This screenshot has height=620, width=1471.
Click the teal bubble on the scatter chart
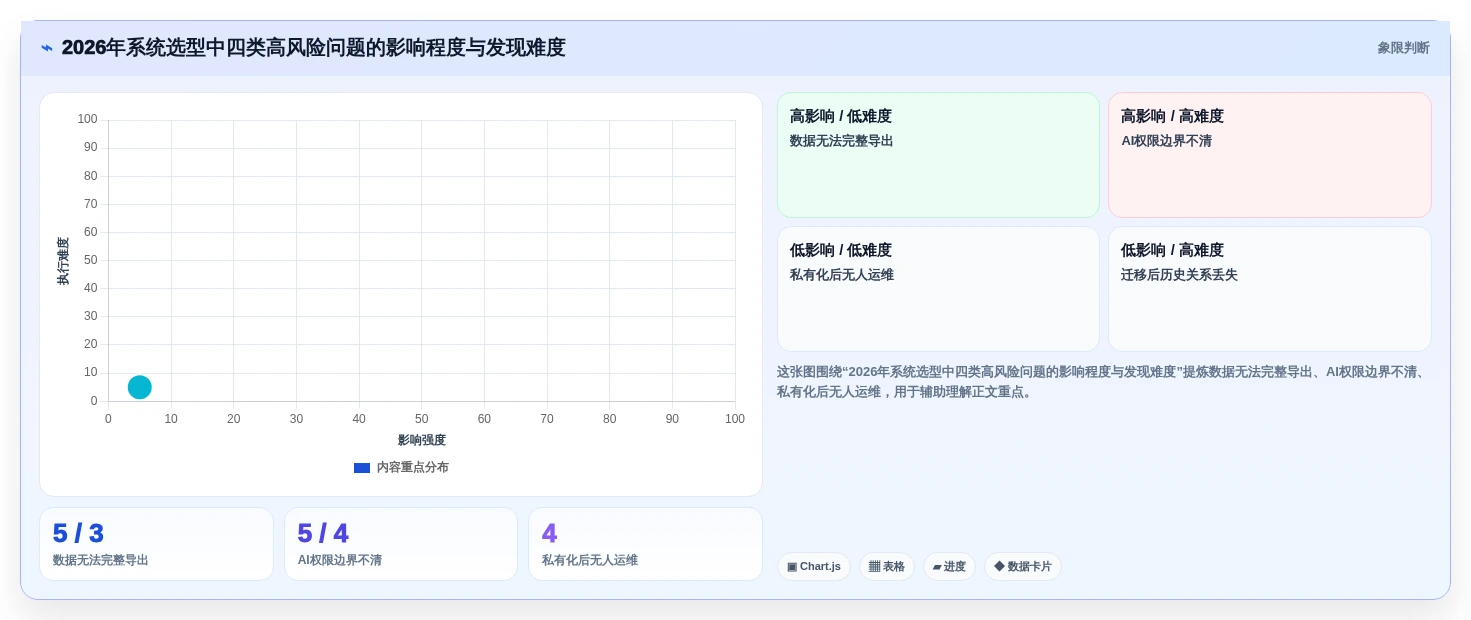coord(140,387)
